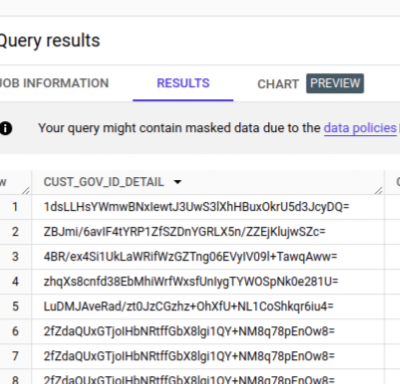Click the resize handle of CUST_GOV_ID_DETAIL column
The image size is (400, 384).
tap(378, 191)
